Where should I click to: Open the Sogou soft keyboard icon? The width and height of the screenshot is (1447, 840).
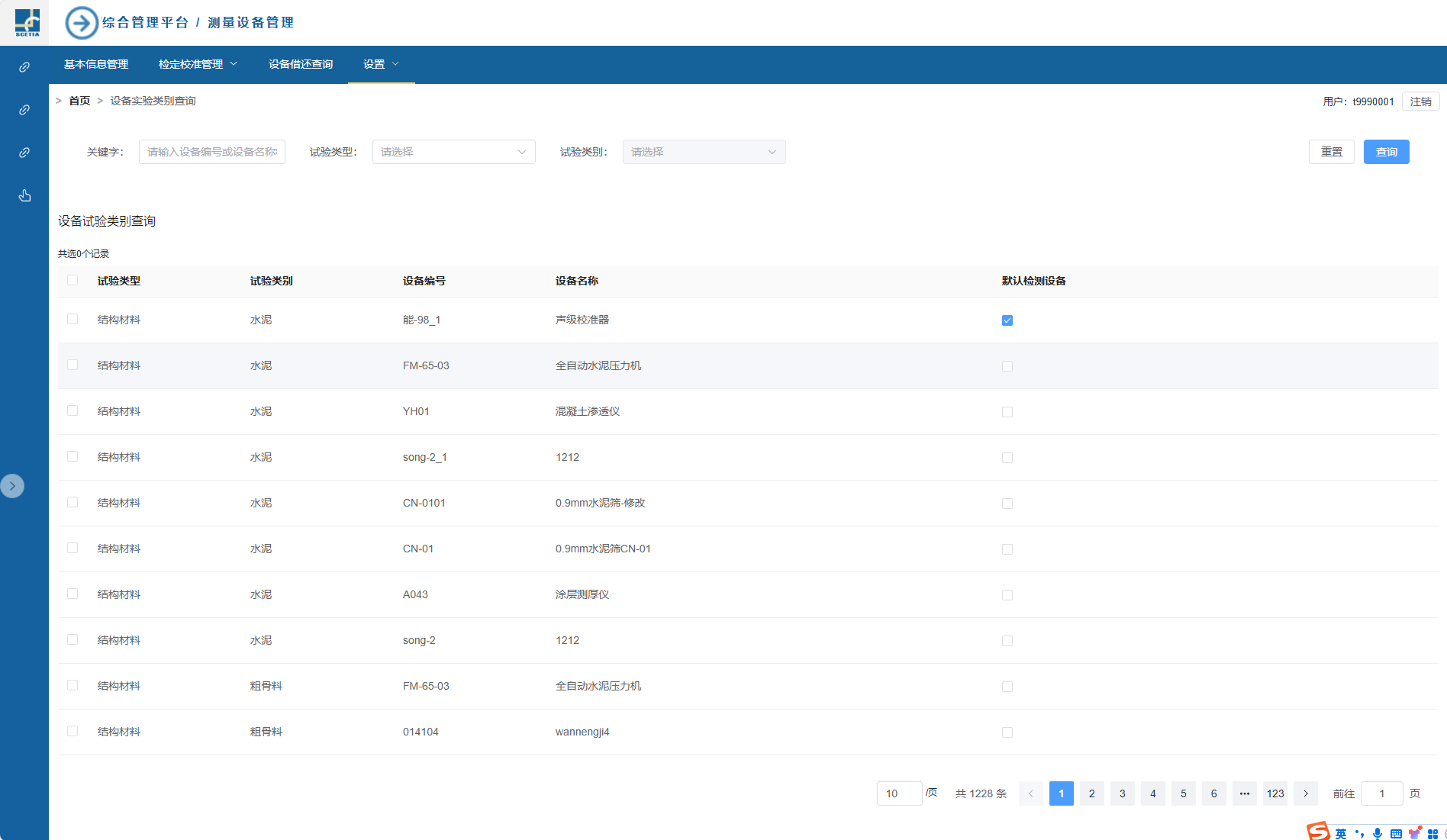[x=1396, y=833]
